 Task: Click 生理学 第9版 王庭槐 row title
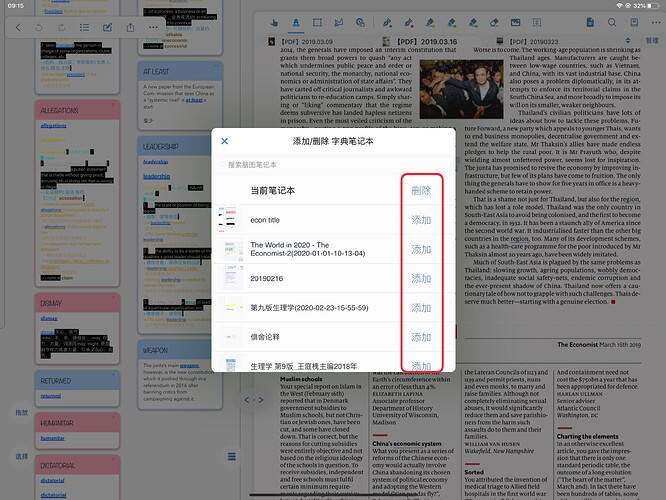pos(303,366)
